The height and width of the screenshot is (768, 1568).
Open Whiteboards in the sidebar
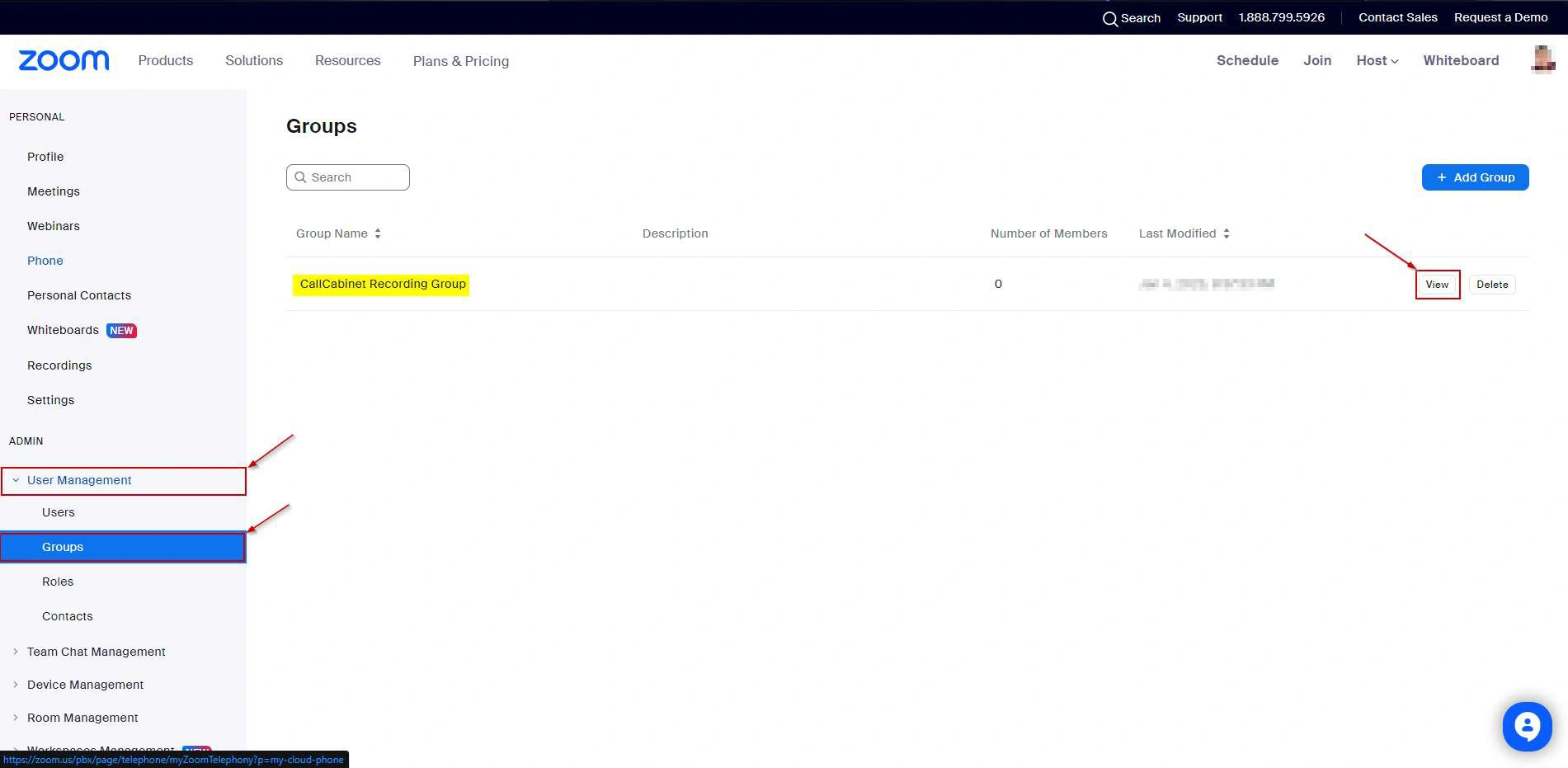63,330
